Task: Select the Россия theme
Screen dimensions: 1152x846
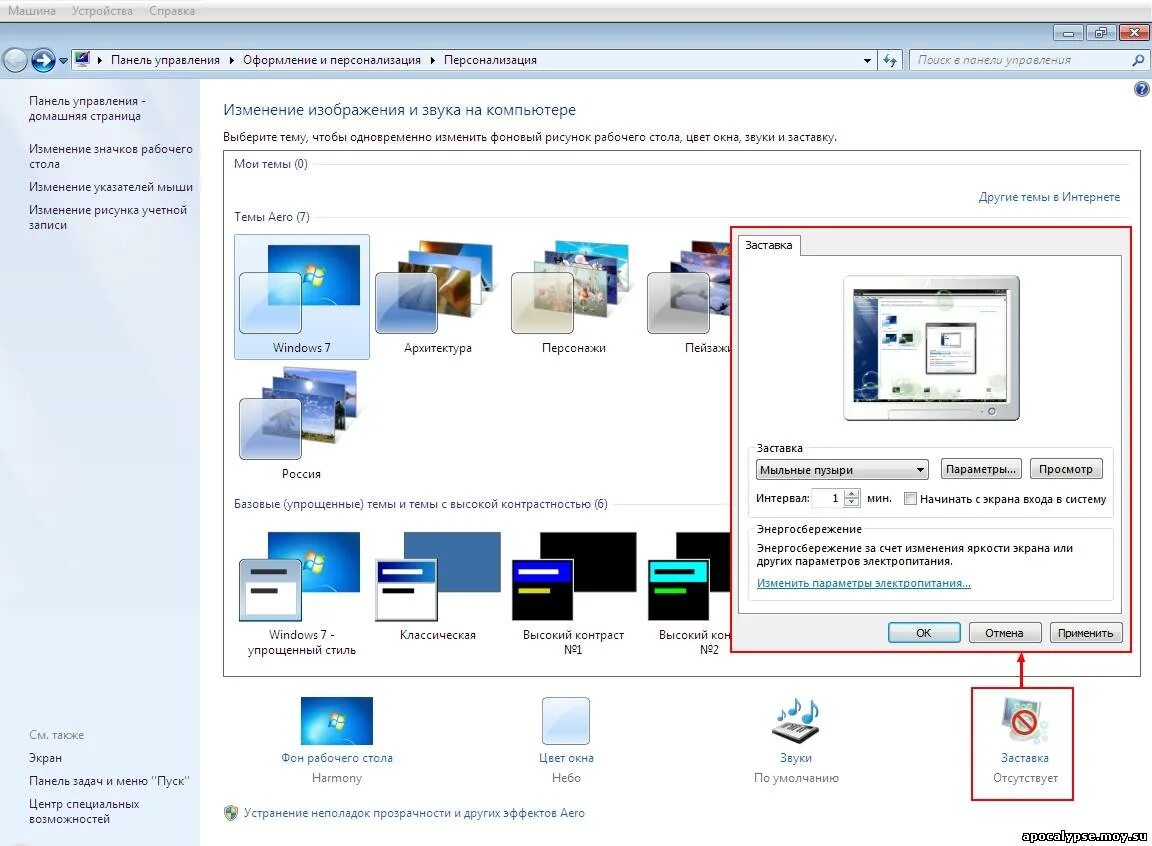Action: pos(301,424)
